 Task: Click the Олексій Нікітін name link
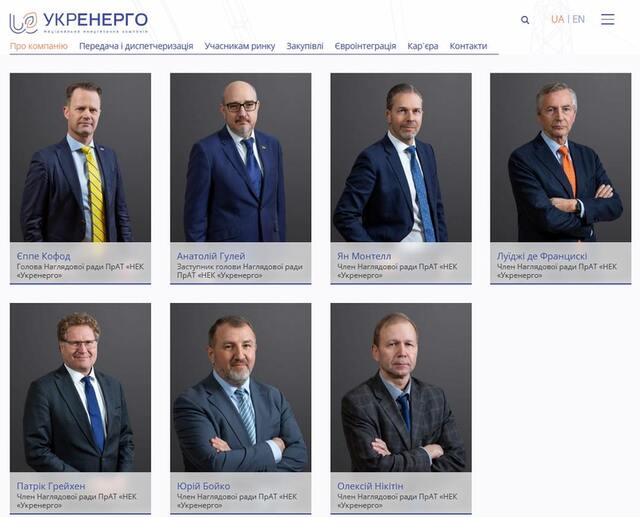(x=370, y=486)
